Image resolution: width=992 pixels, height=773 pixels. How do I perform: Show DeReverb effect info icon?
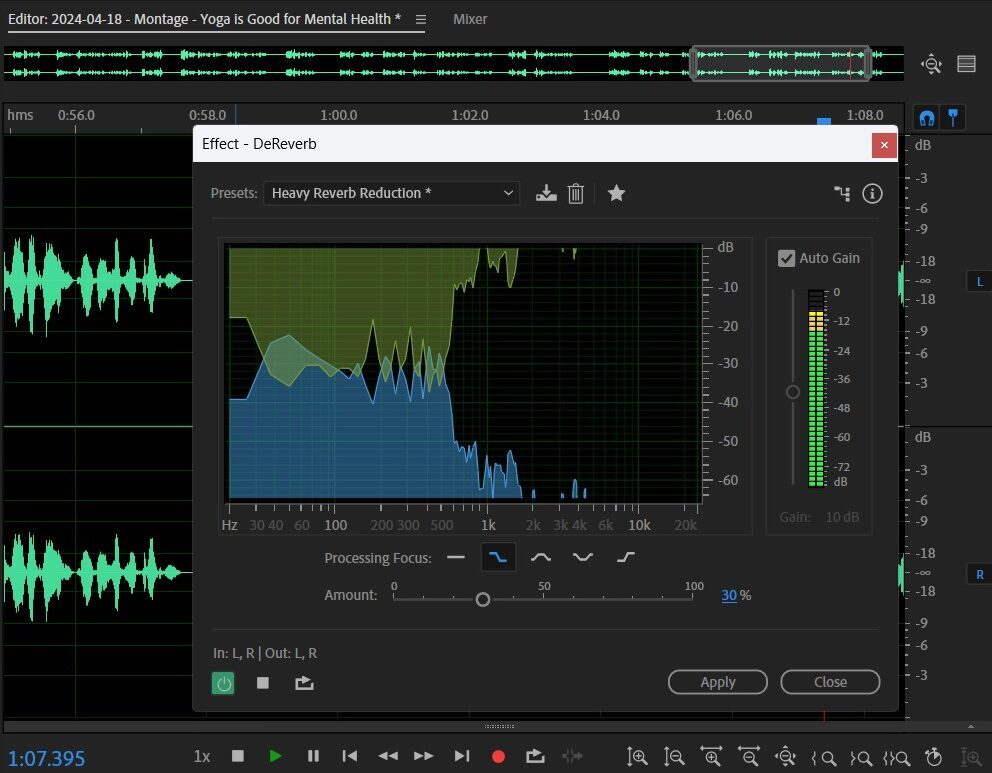(872, 194)
